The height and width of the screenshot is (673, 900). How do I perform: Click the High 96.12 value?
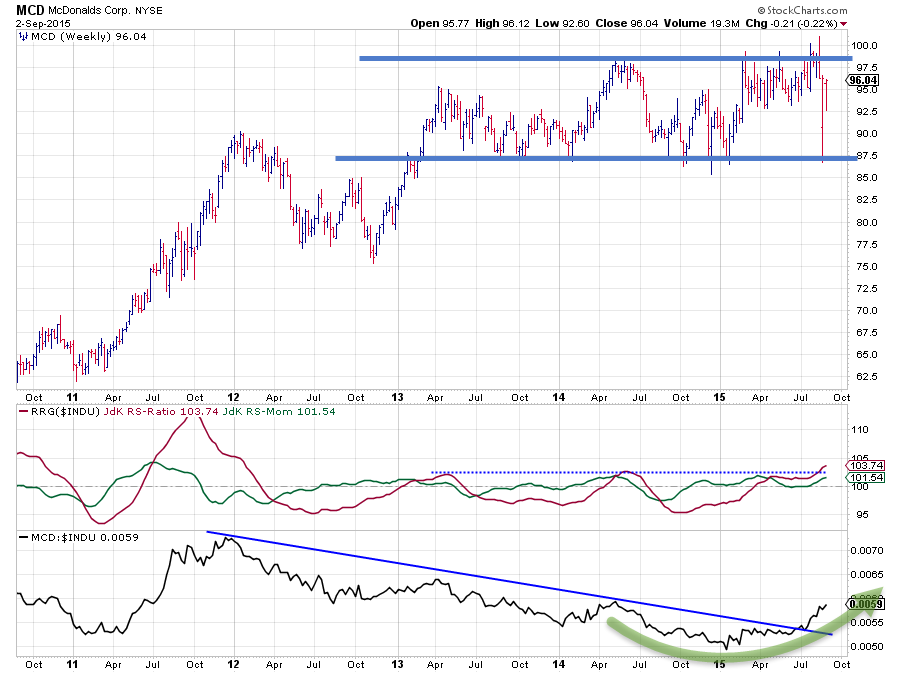[502, 24]
